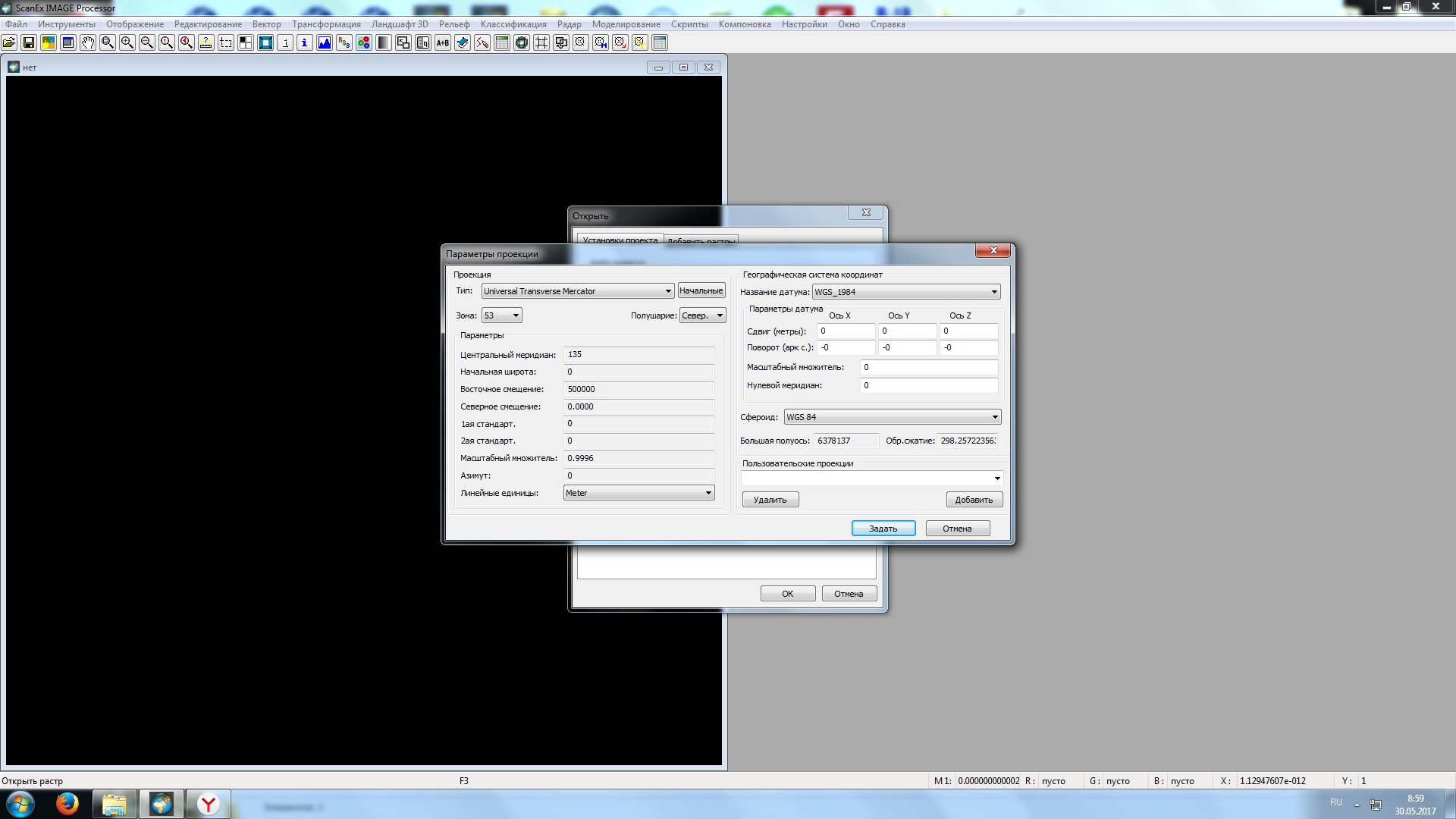Click the blue info icon
This screenshot has width=1456, height=819.
[305, 42]
